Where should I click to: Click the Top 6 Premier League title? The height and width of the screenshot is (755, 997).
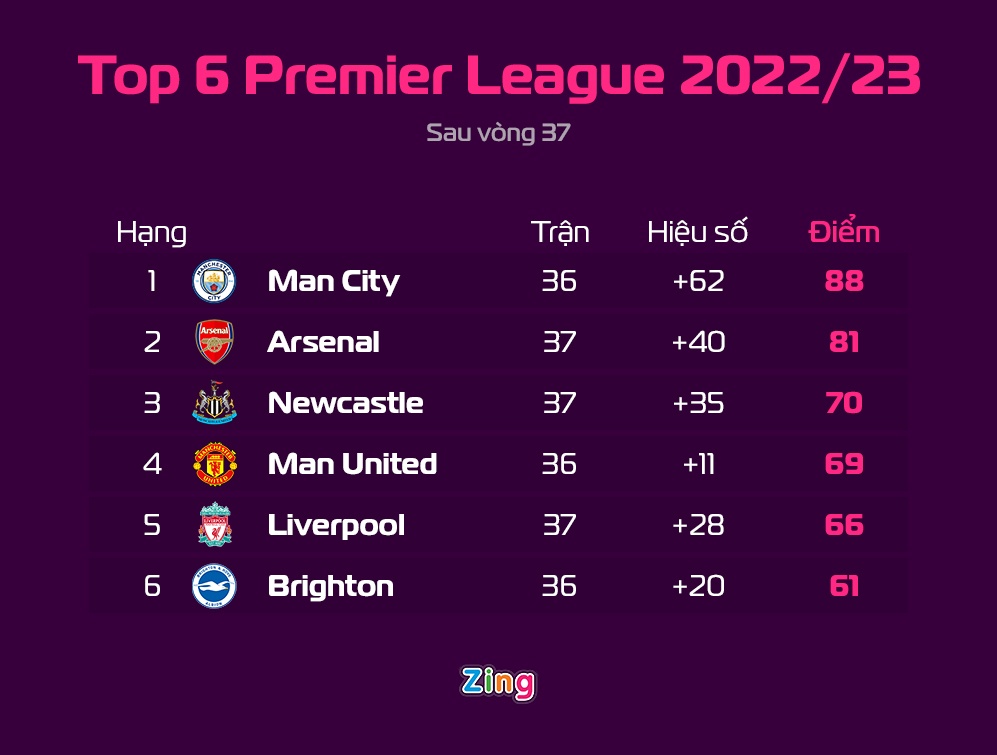[x=498, y=77]
